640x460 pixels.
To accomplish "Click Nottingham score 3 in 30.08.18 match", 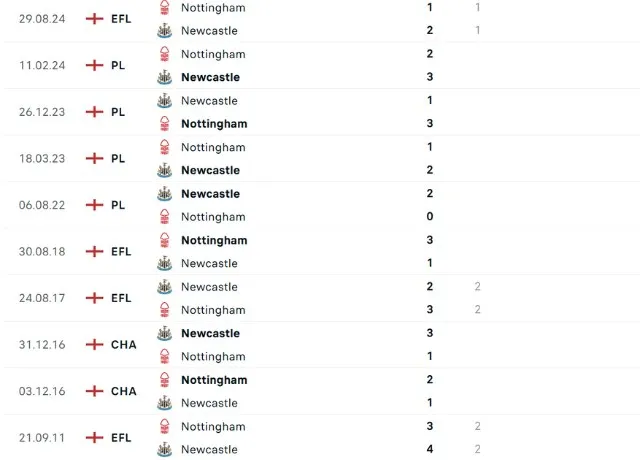I will pos(430,240).
